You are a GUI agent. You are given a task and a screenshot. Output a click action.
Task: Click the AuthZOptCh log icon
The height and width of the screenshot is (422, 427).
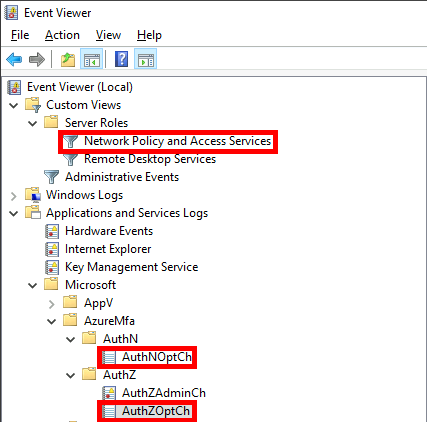109,411
